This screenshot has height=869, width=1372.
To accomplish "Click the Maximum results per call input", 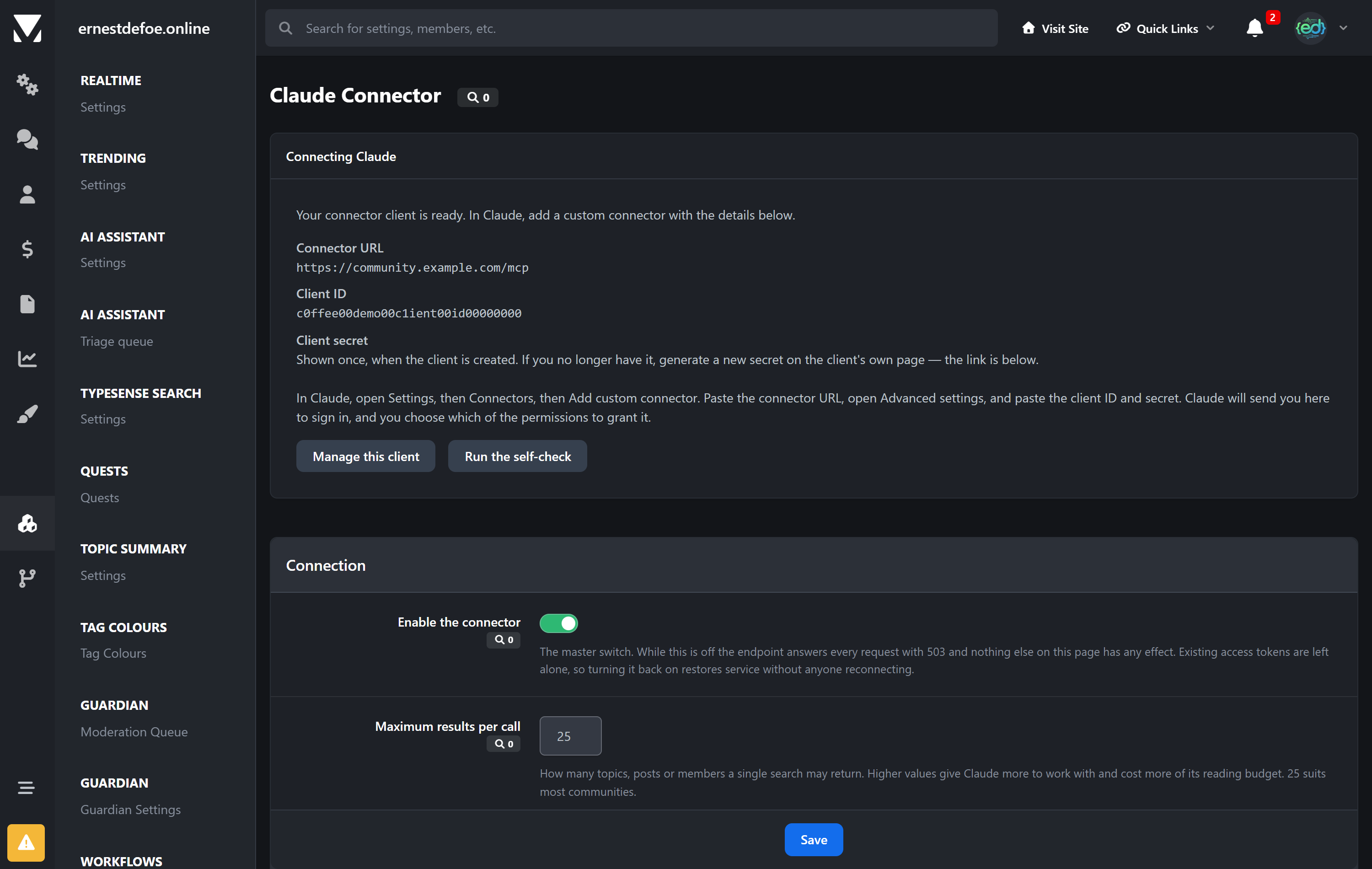I will (x=570, y=735).
